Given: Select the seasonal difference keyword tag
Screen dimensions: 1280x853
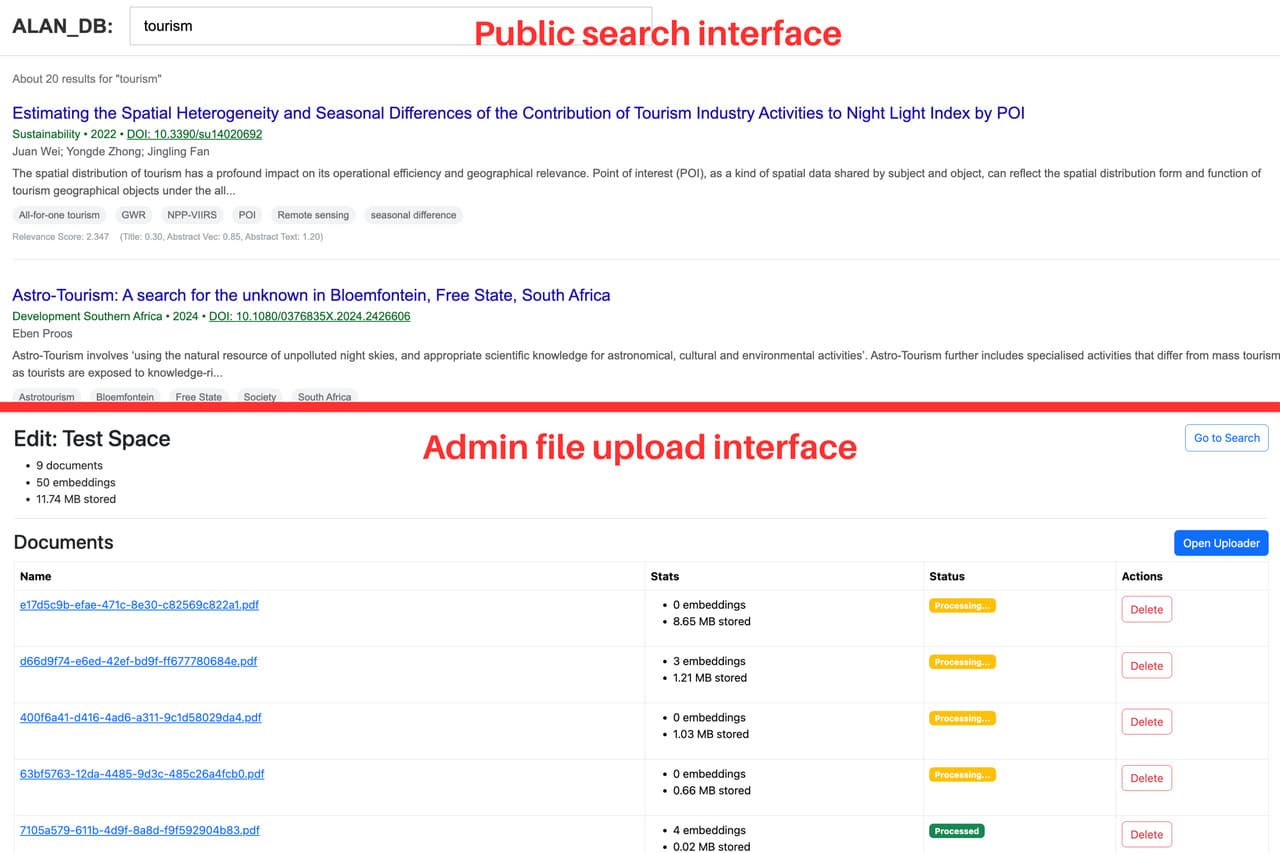Looking at the screenshot, I should tap(413, 215).
